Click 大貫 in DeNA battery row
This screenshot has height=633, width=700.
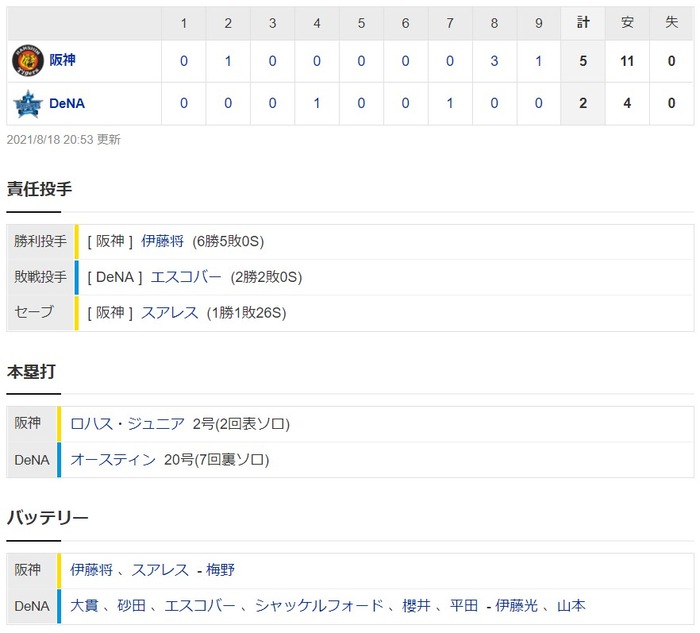[84, 605]
